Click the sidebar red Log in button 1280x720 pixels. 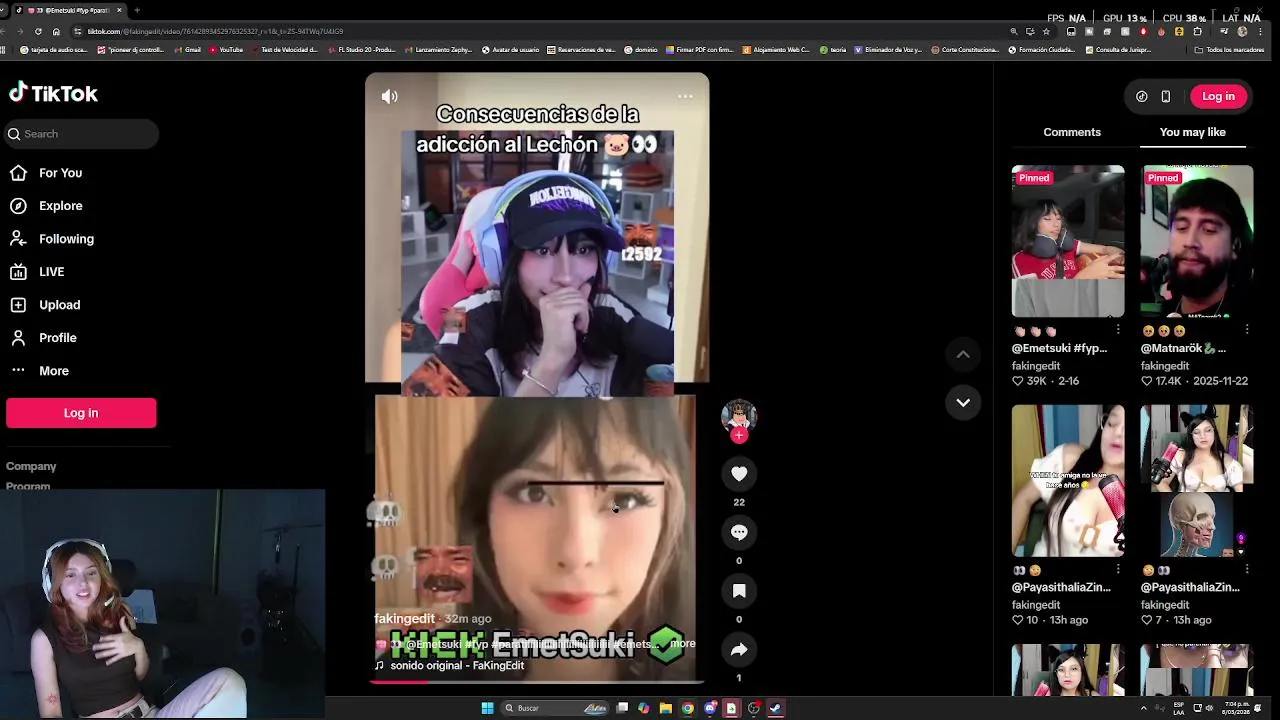(x=81, y=413)
